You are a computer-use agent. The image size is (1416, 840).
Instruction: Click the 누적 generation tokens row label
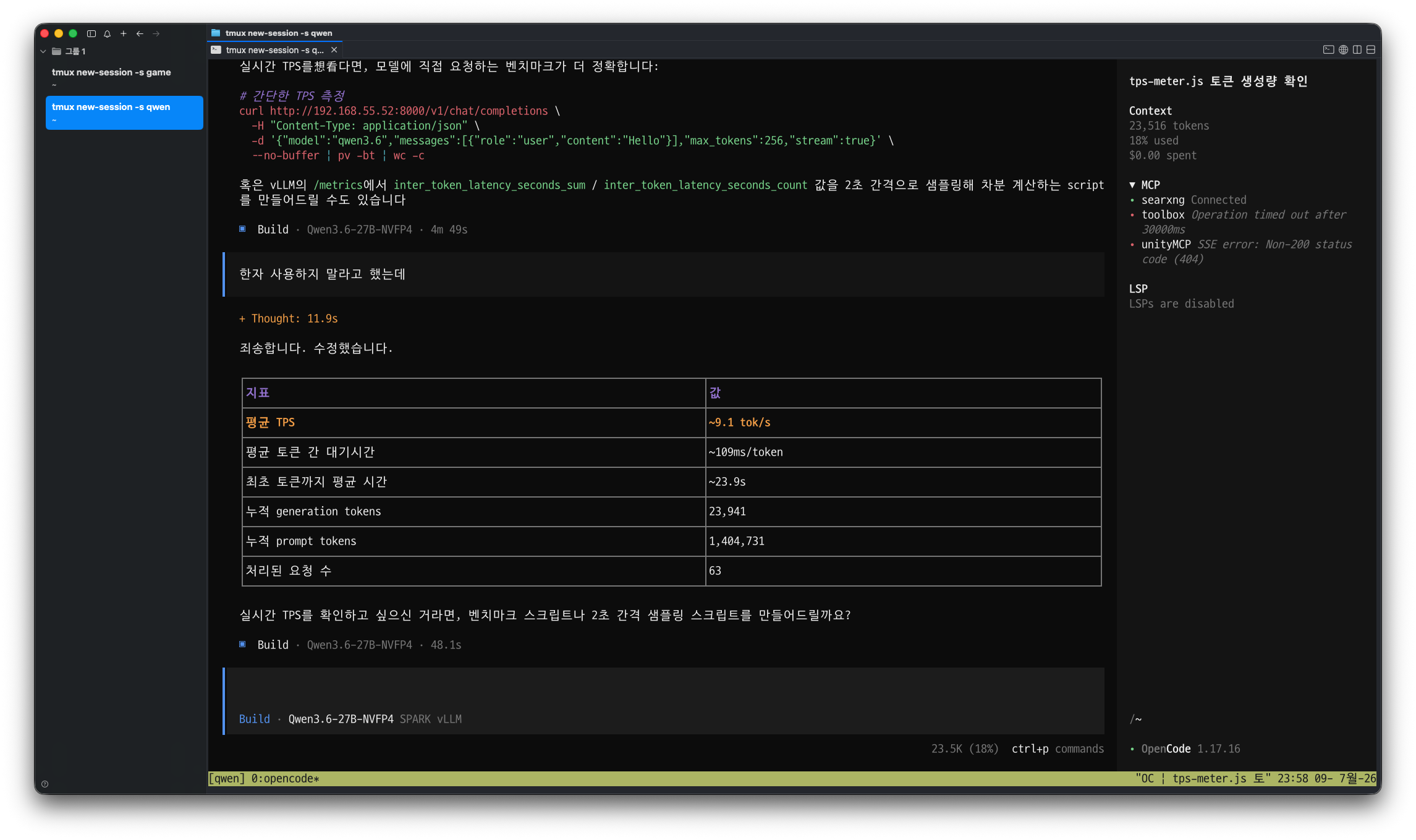click(313, 511)
